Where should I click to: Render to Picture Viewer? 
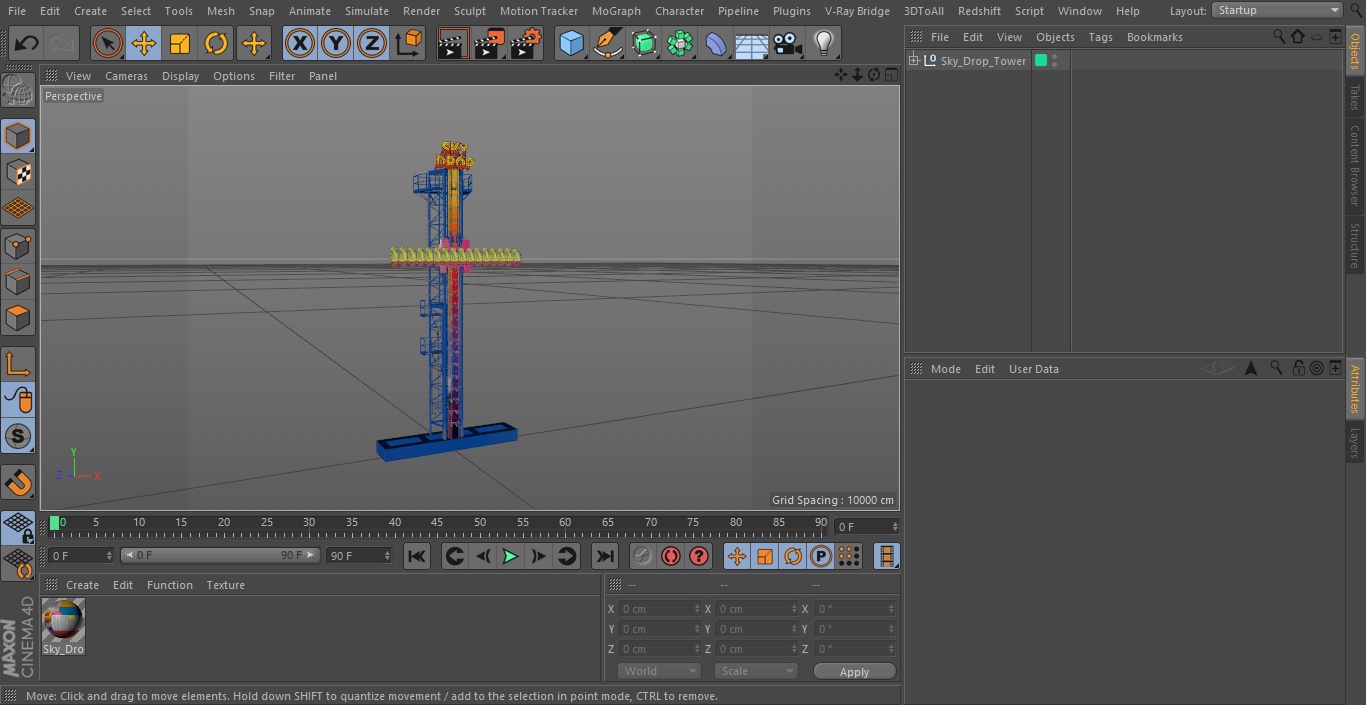click(x=489, y=43)
